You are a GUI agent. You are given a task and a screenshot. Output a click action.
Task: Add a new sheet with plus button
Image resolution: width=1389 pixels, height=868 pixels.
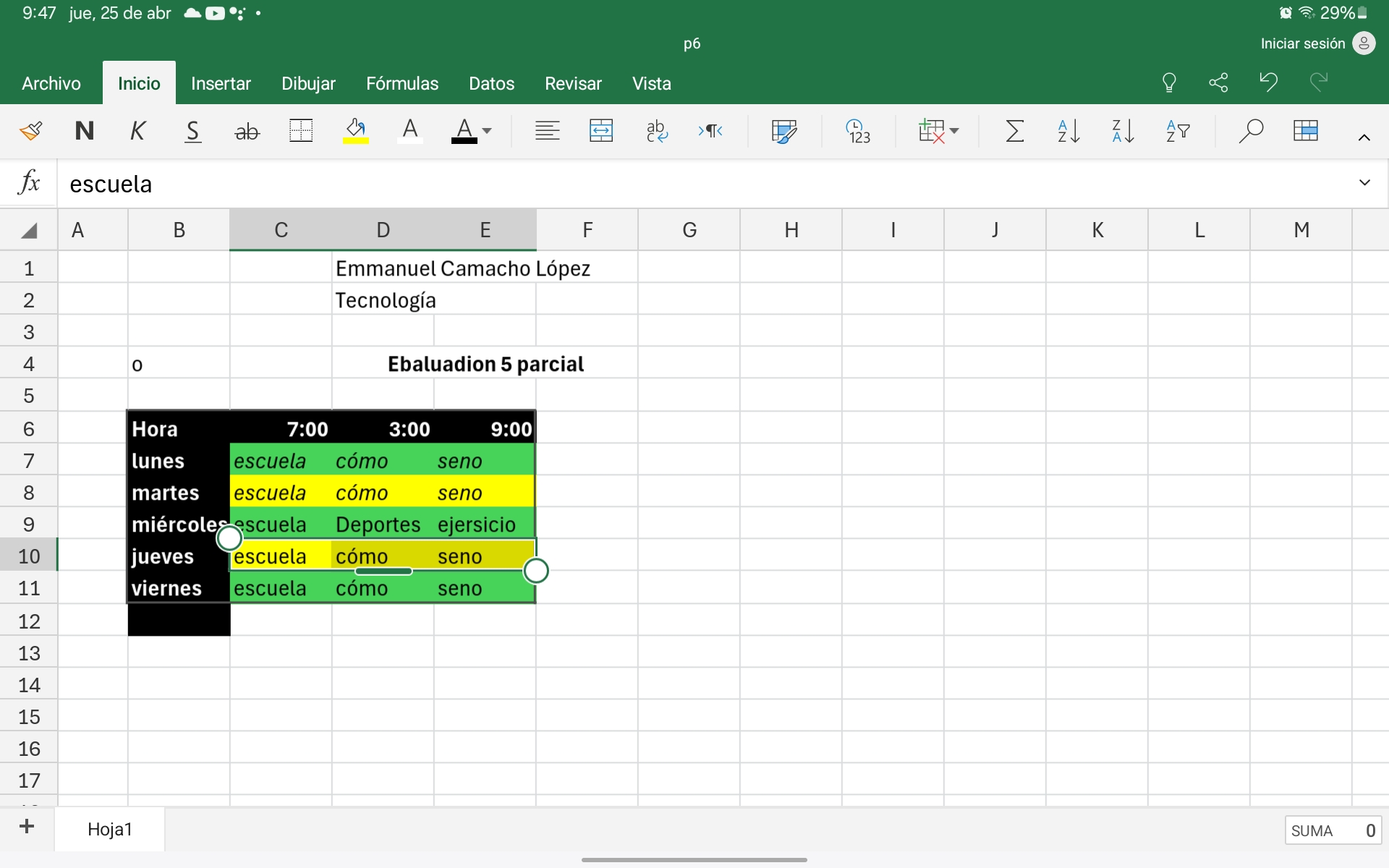point(27,827)
